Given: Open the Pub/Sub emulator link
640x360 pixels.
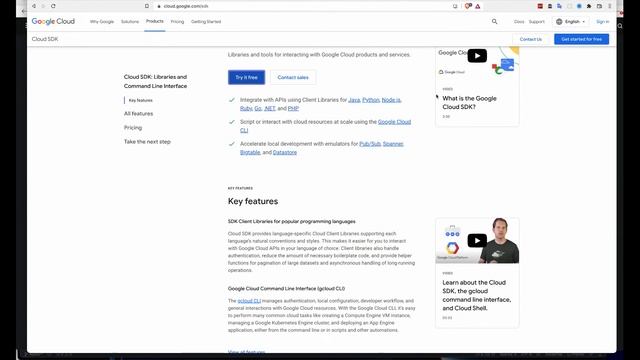Looking at the screenshot, I should [x=370, y=144].
